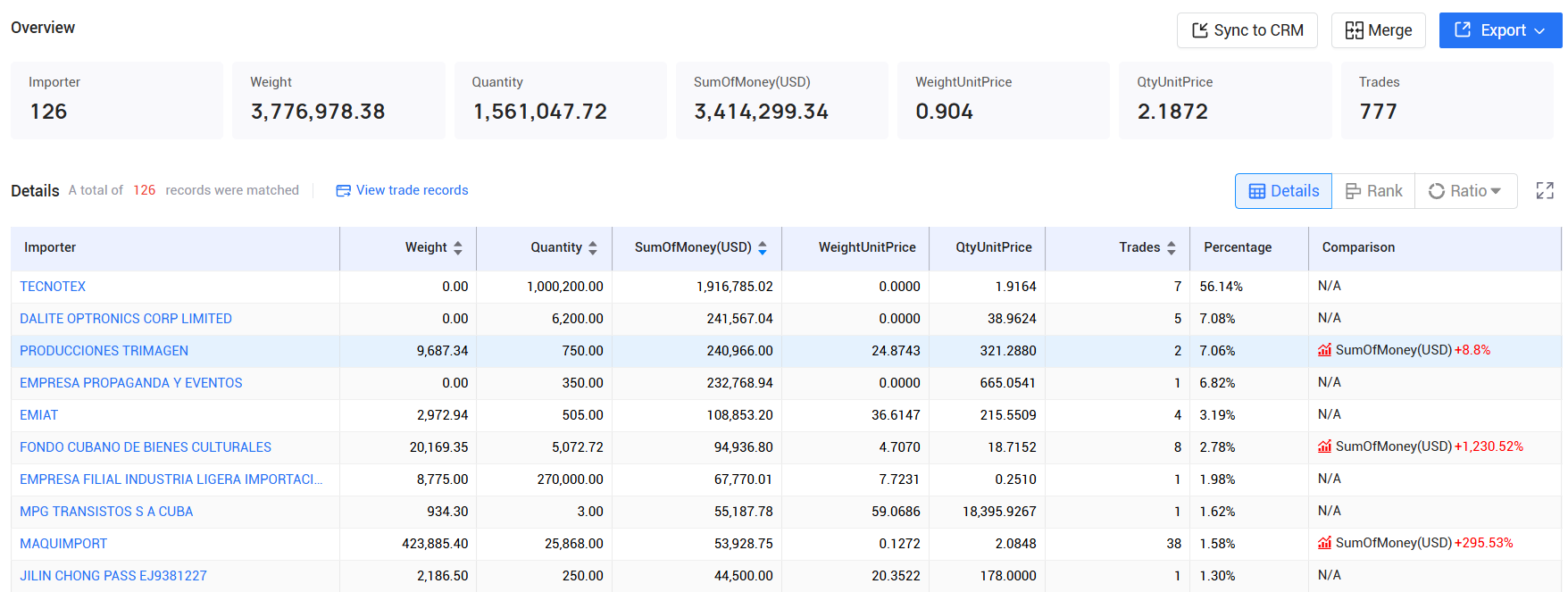Viewport: 1568px width, 592px height.
Task: Sort by Quantity column arrows
Action: pos(593,248)
